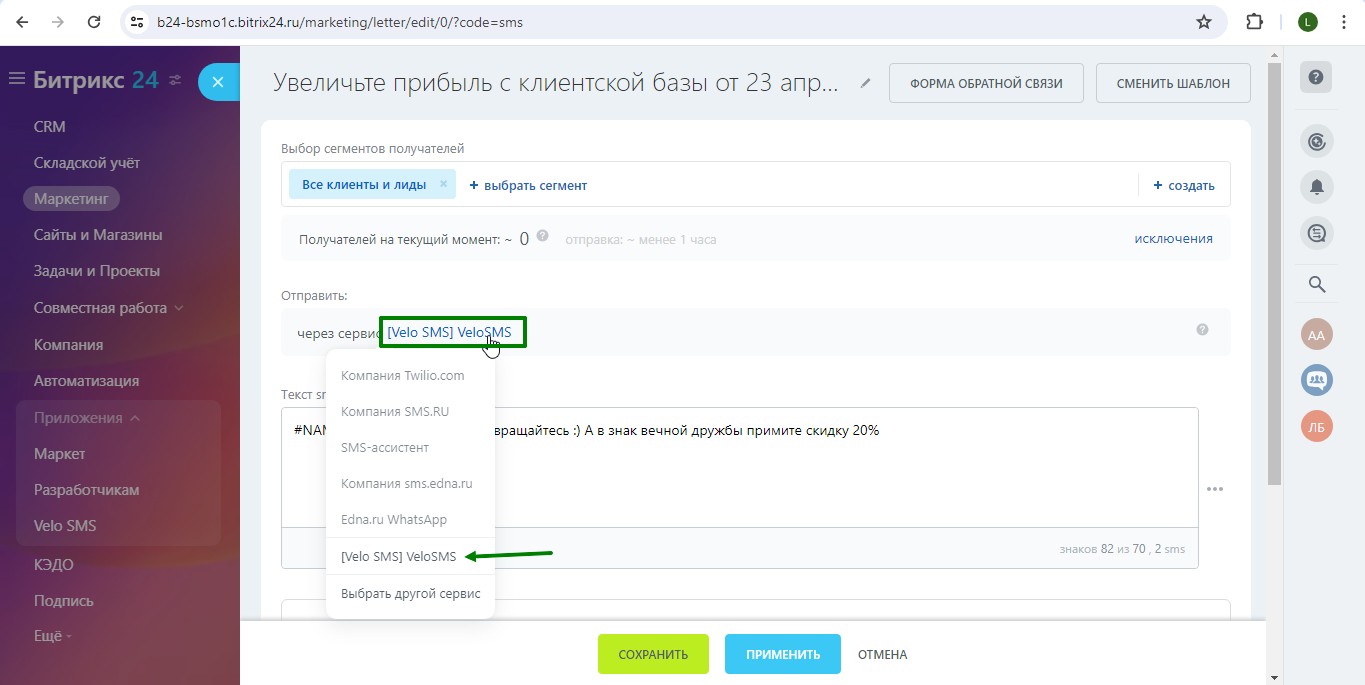
Task: Close the slider with the blue X button
Action: [x=218, y=82]
